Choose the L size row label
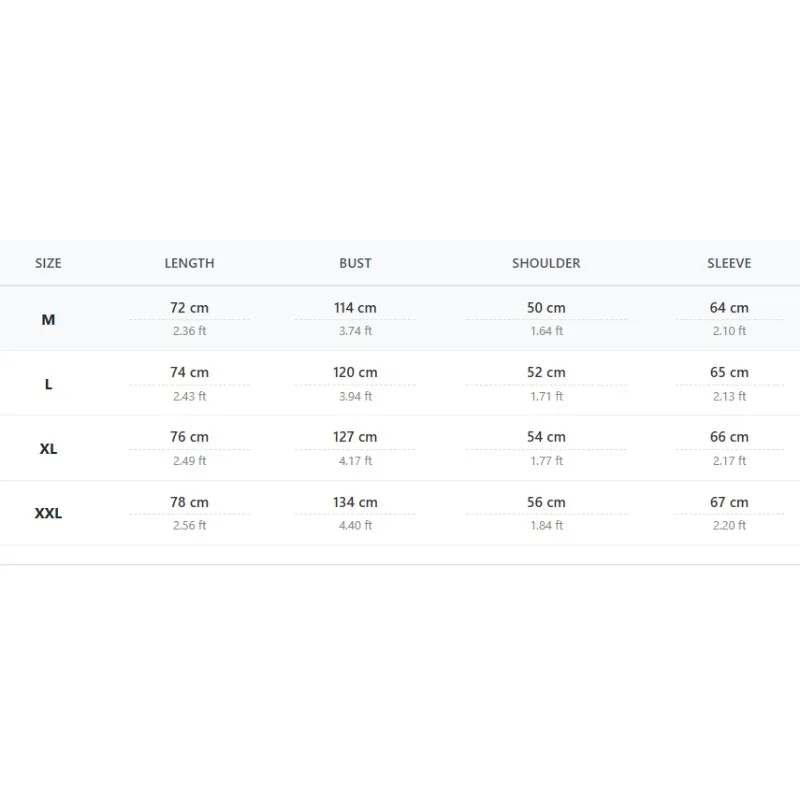 48,384
